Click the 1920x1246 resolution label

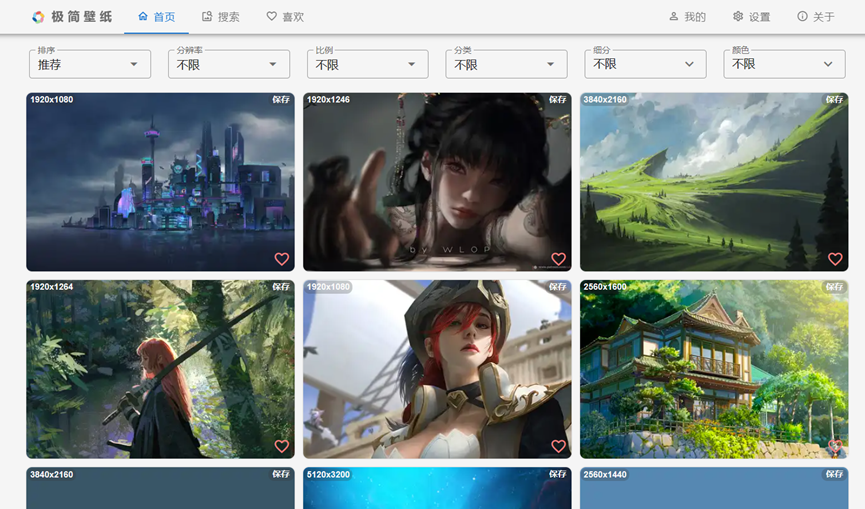[328, 100]
